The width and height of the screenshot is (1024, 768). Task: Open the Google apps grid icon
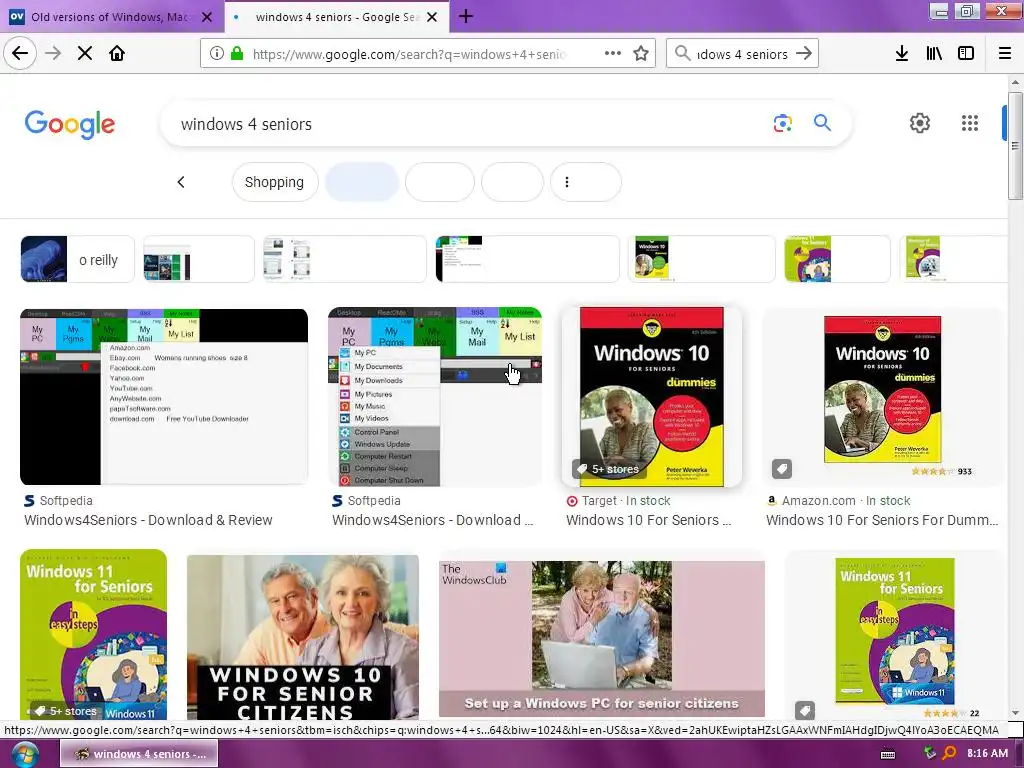click(970, 123)
